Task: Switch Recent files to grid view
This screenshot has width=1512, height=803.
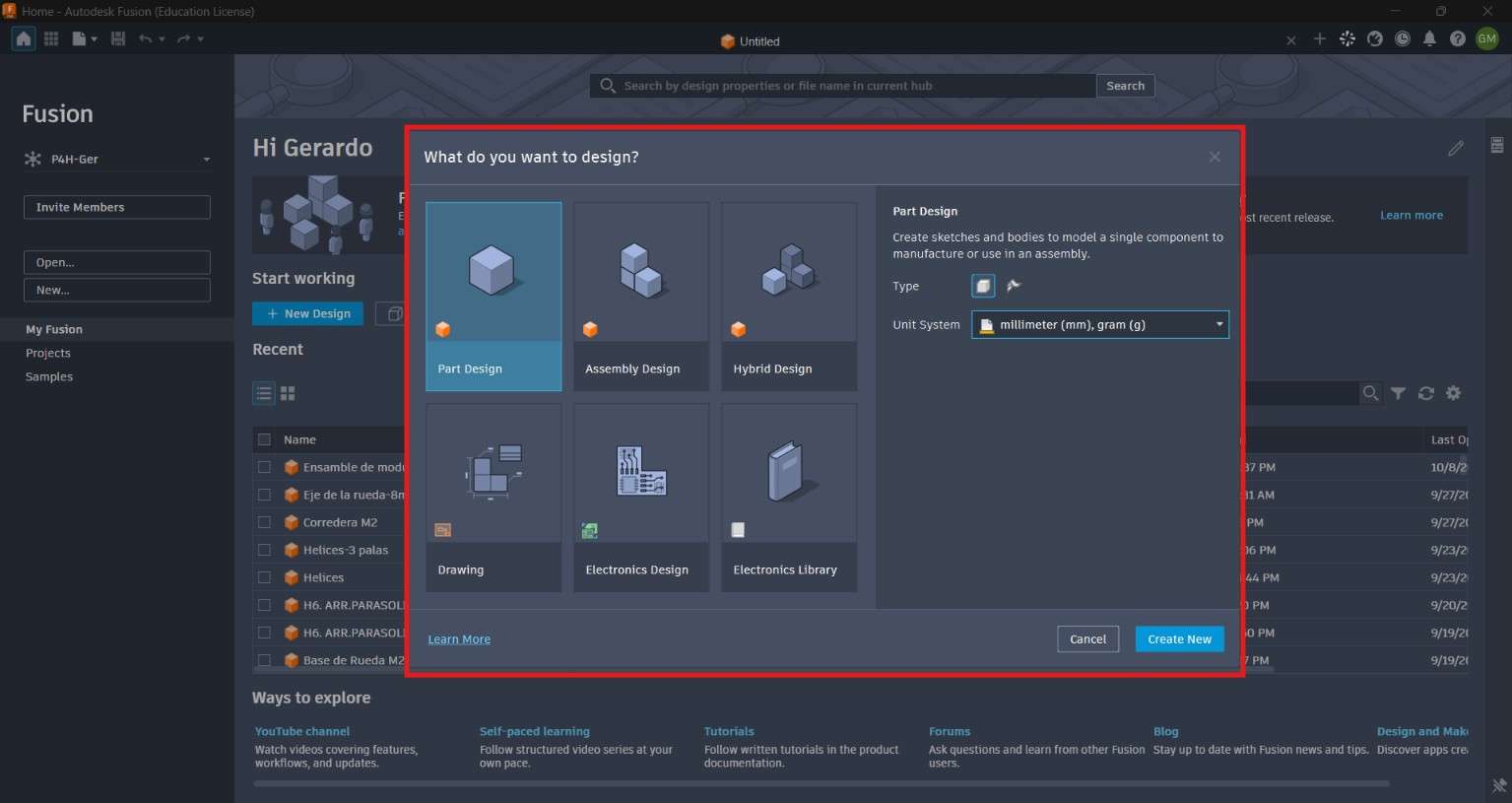Action: 288,393
